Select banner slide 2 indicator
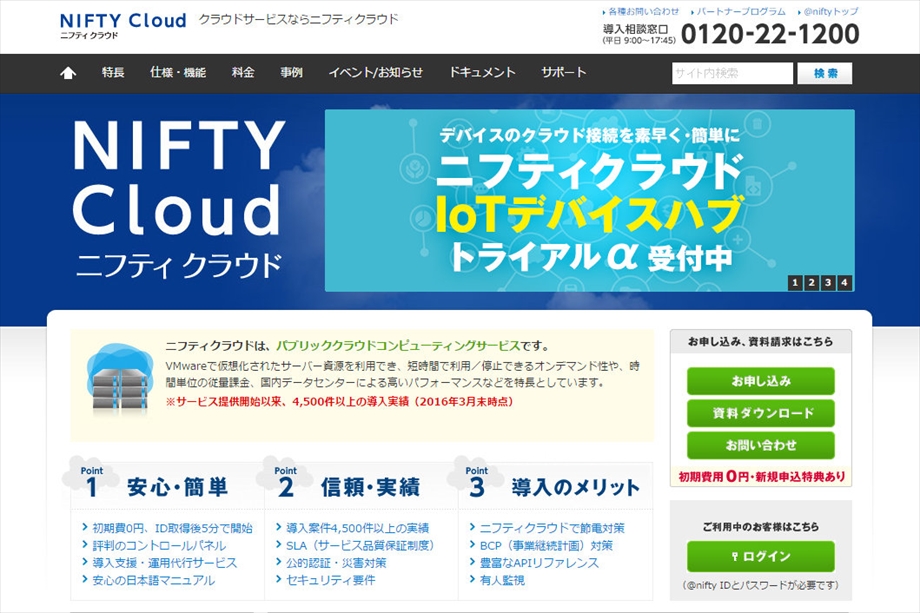Screen dimensions: 920x613 pyautogui.click(x=811, y=283)
